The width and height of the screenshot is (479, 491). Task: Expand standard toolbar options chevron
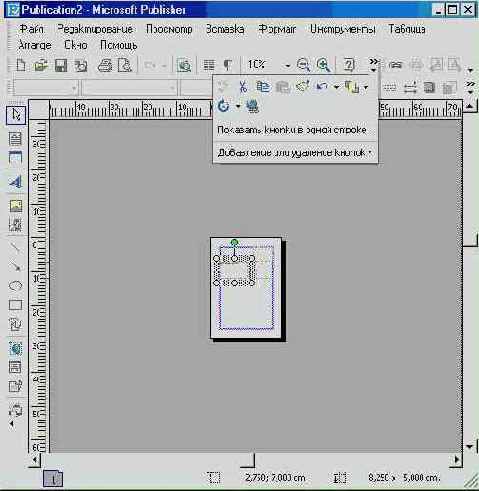coord(374,65)
